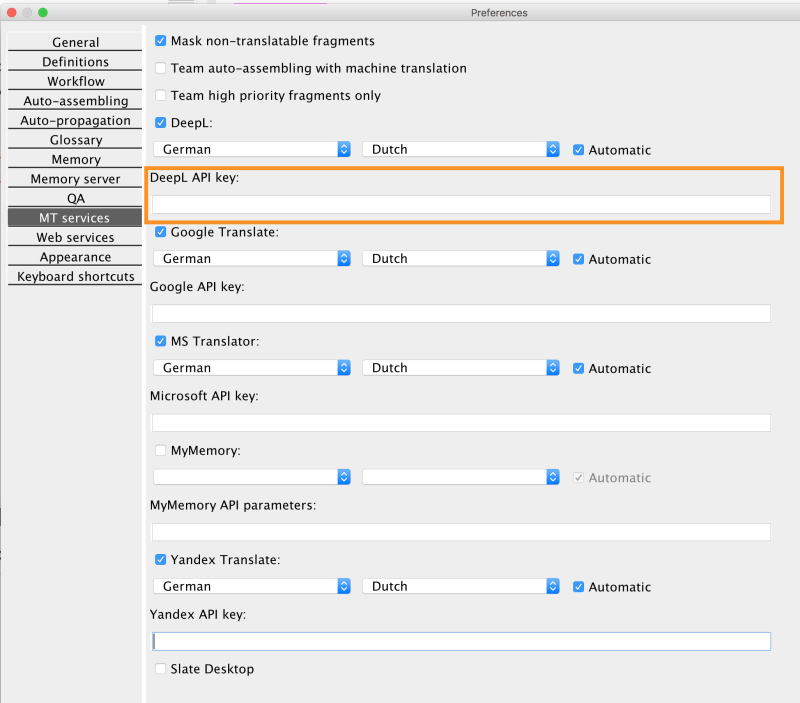The height and width of the screenshot is (703, 800).
Task: Open Google Translate source language dropdown
Action: pos(252,258)
